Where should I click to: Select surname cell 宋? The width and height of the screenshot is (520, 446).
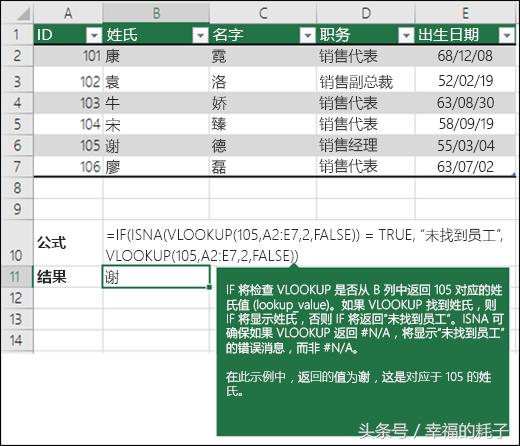pos(156,124)
